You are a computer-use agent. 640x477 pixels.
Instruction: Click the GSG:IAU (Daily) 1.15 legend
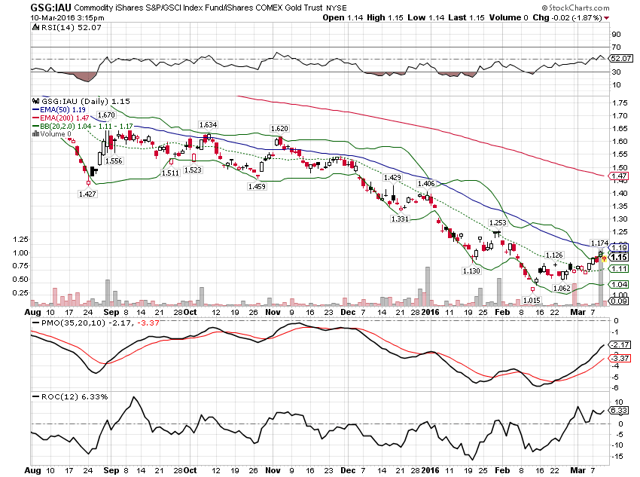pyautogui.click(x=81, y=101)
